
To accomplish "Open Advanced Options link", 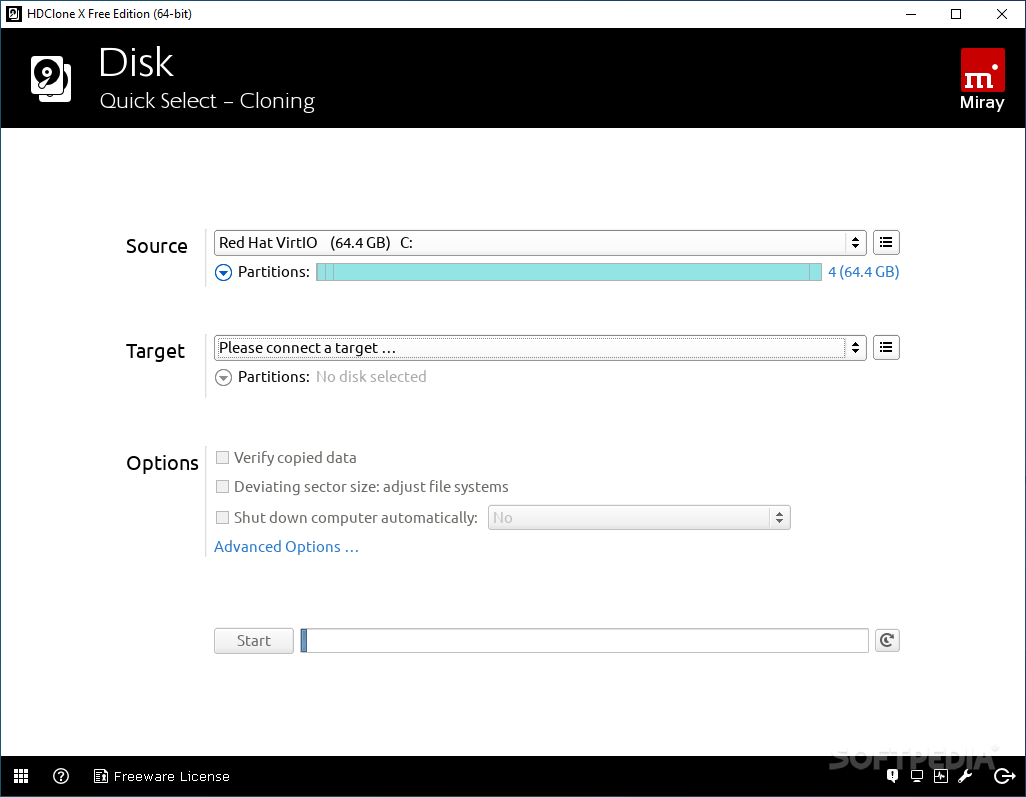I will [x=287, y=546].
